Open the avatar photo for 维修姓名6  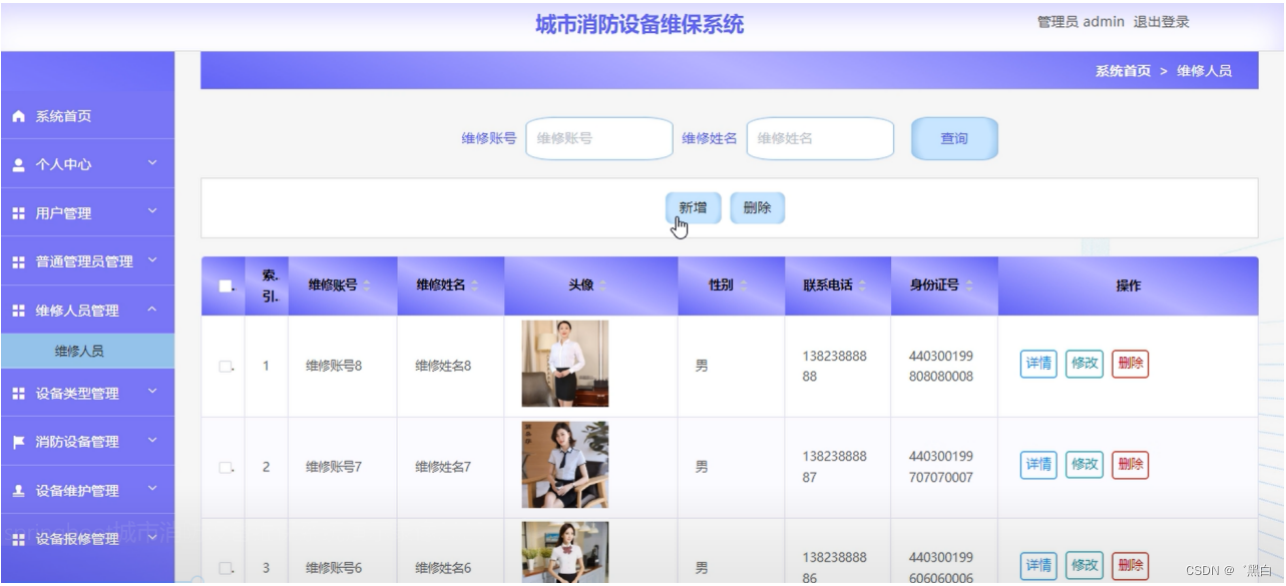coord(565,553)
